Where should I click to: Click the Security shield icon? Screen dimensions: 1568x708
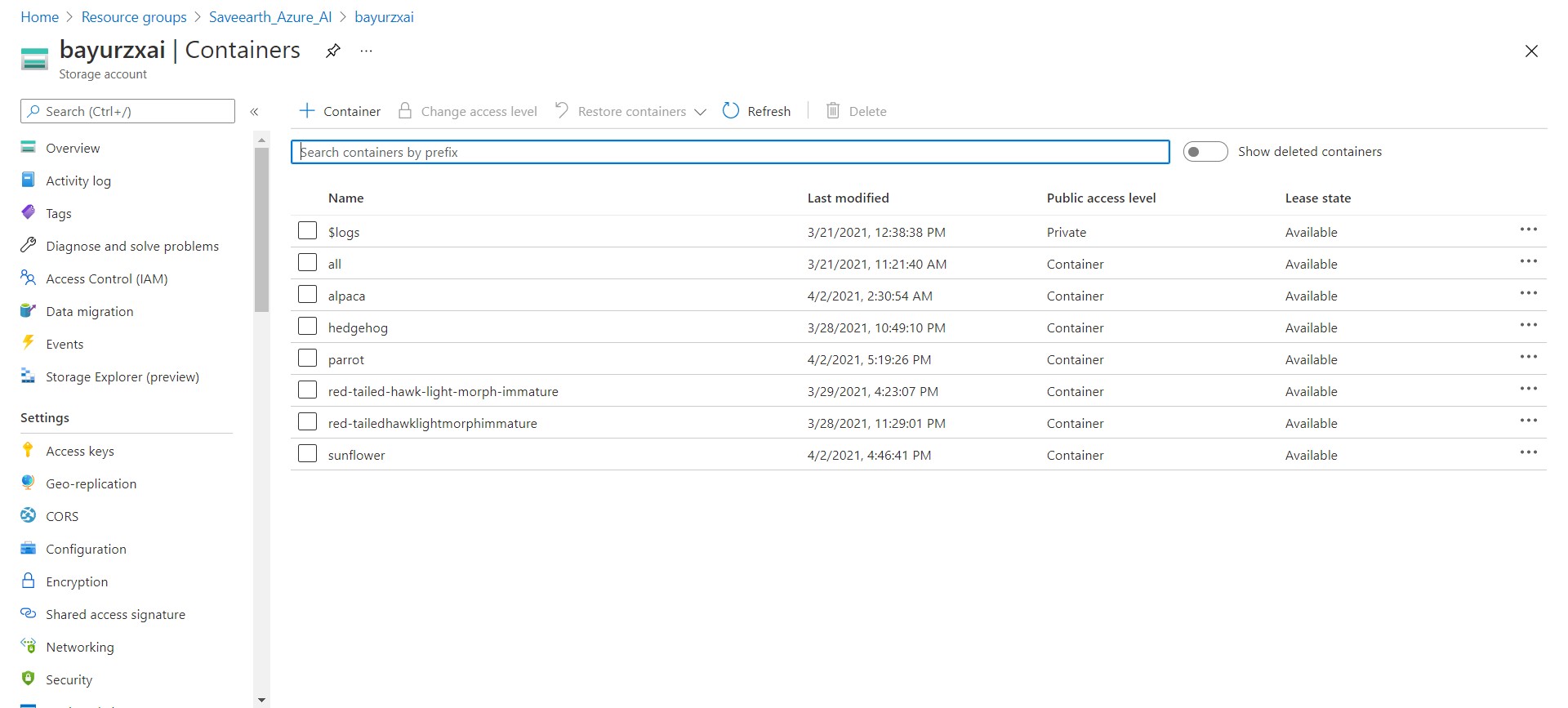29,679
